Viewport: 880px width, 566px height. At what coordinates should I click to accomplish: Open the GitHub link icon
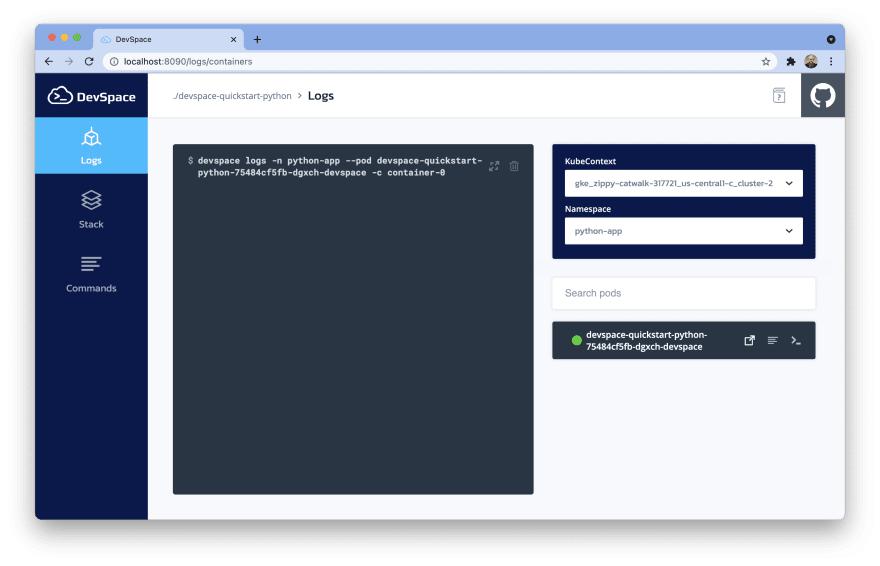pyautogui.click(x=822, y=95)
